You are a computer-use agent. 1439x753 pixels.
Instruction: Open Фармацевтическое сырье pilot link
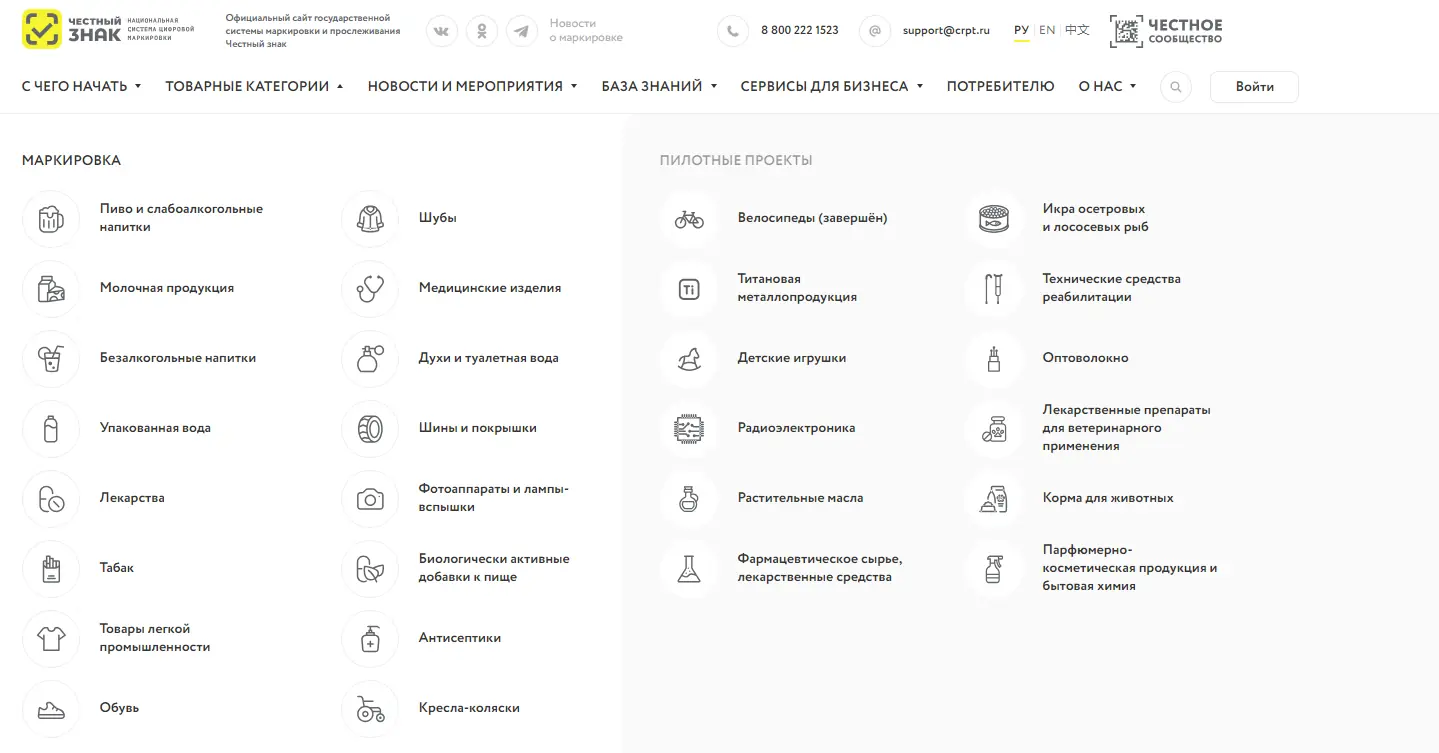(820, 568)
